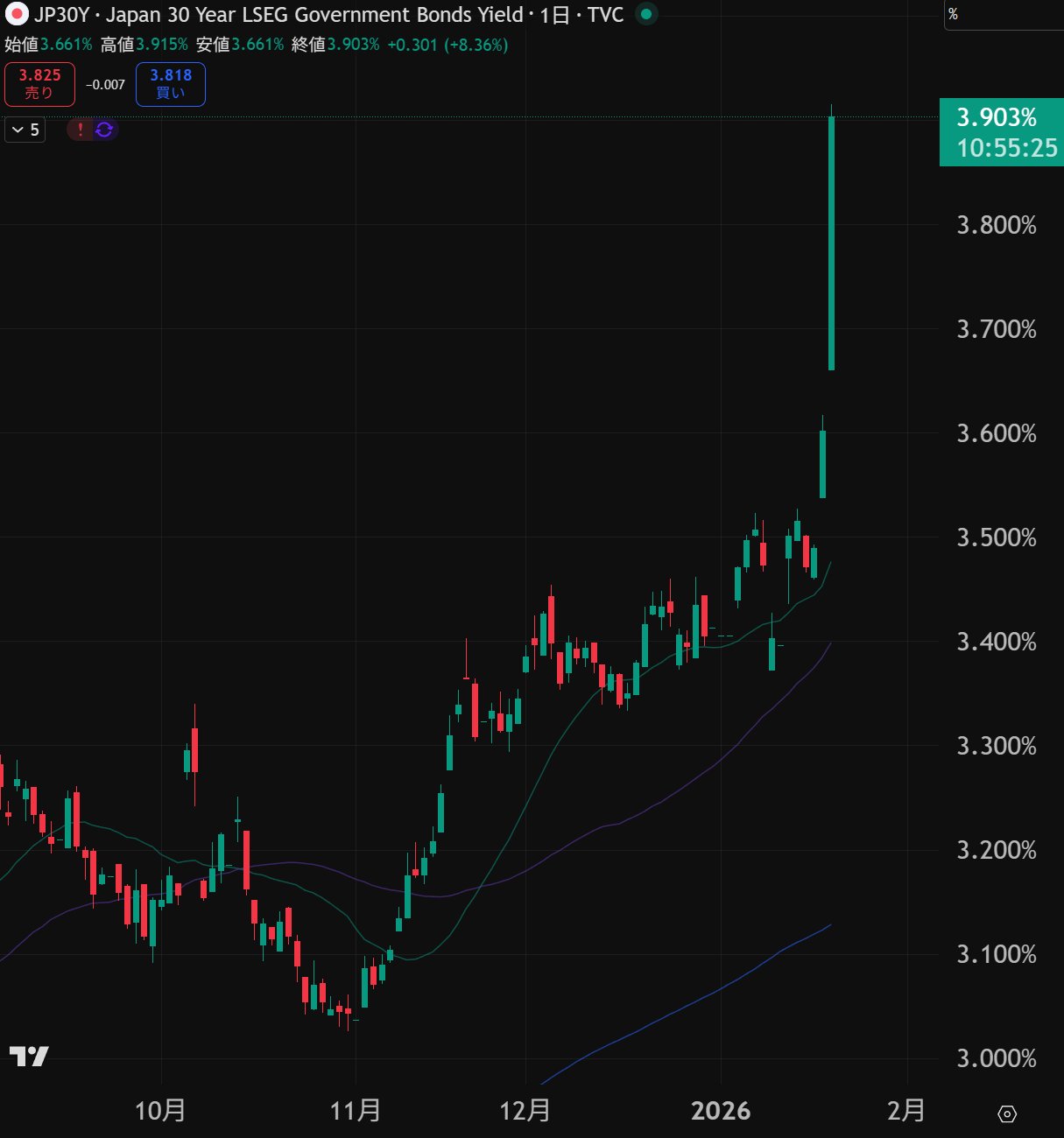Image resolution: width=1064 pixels, height=1138 pixels.
Task: Expand the collapsed 5 indicators legend
Action: point(25,130)
